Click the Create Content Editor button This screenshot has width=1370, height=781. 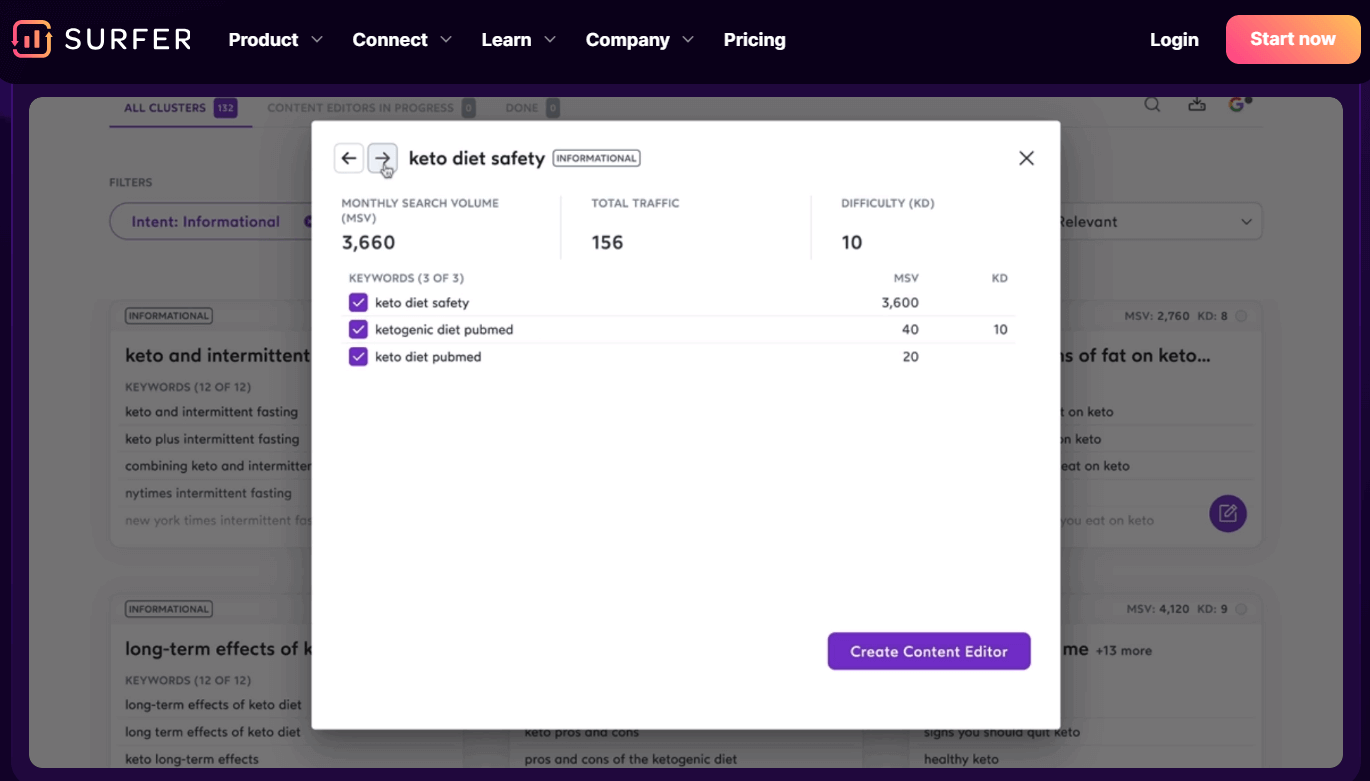(928, 651)
